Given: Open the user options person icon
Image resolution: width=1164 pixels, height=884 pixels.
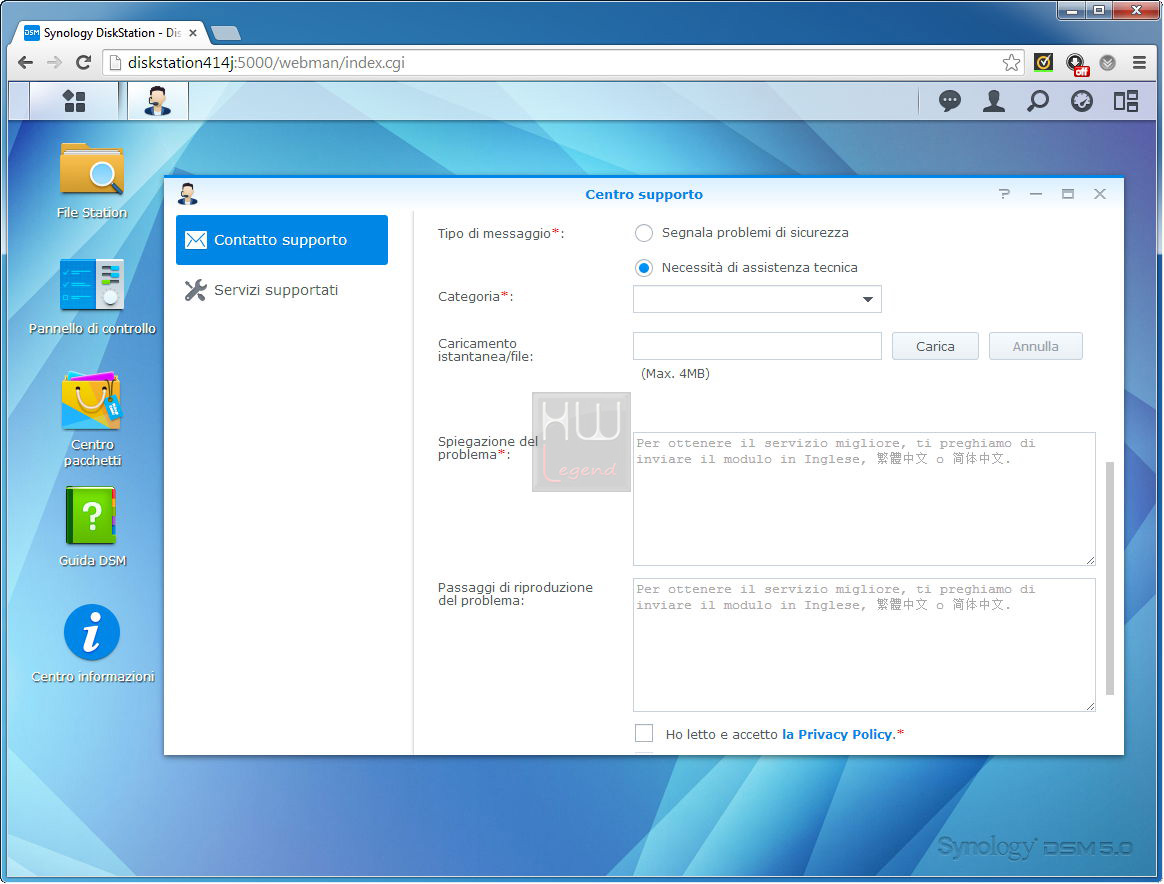Looking at the screenshot, I should coord(993,101).
